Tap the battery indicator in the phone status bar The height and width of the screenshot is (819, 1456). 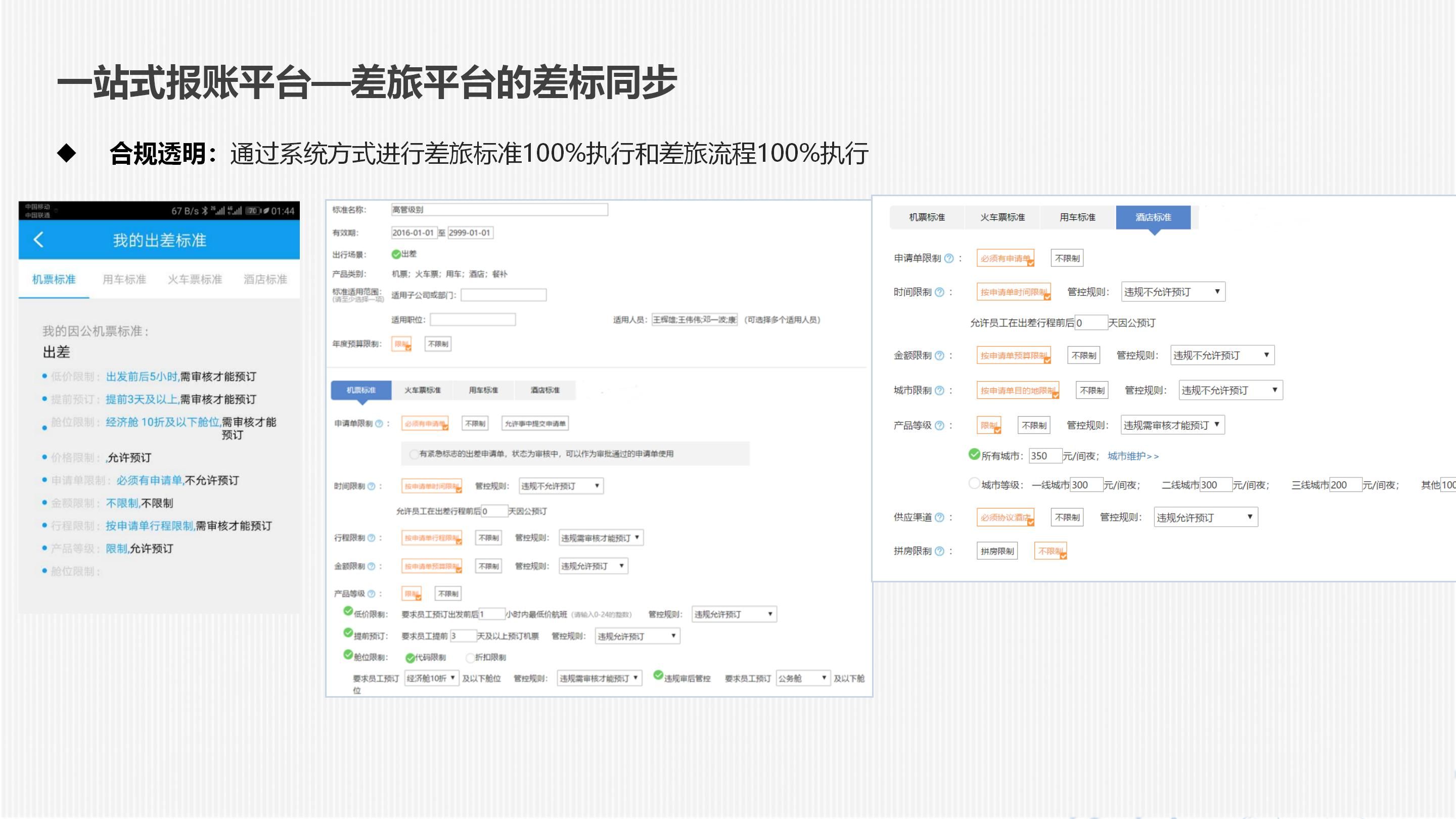pyautogui.click(x=253, y=211)
